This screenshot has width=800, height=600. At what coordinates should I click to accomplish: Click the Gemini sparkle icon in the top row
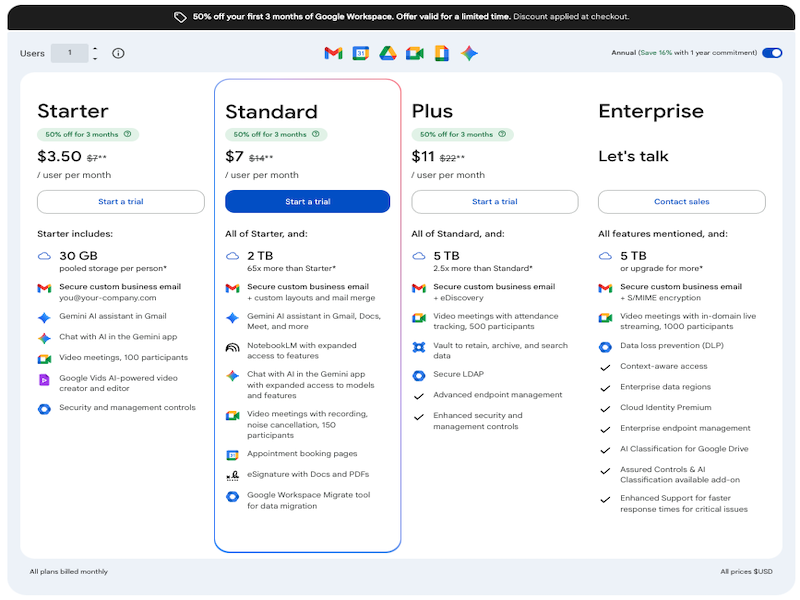pyautogui.click(x=469, y=53)
